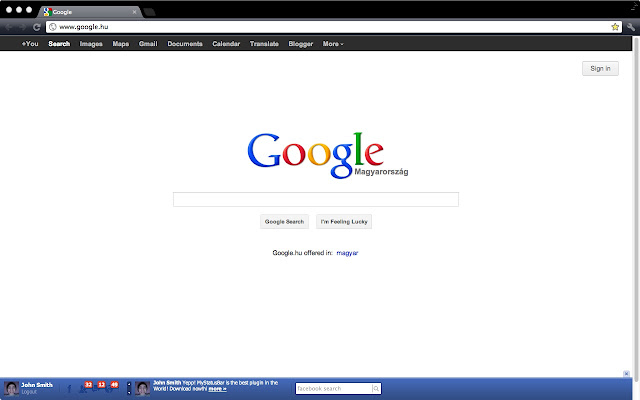Click the Logout link under John Smith

pos(29,392)
